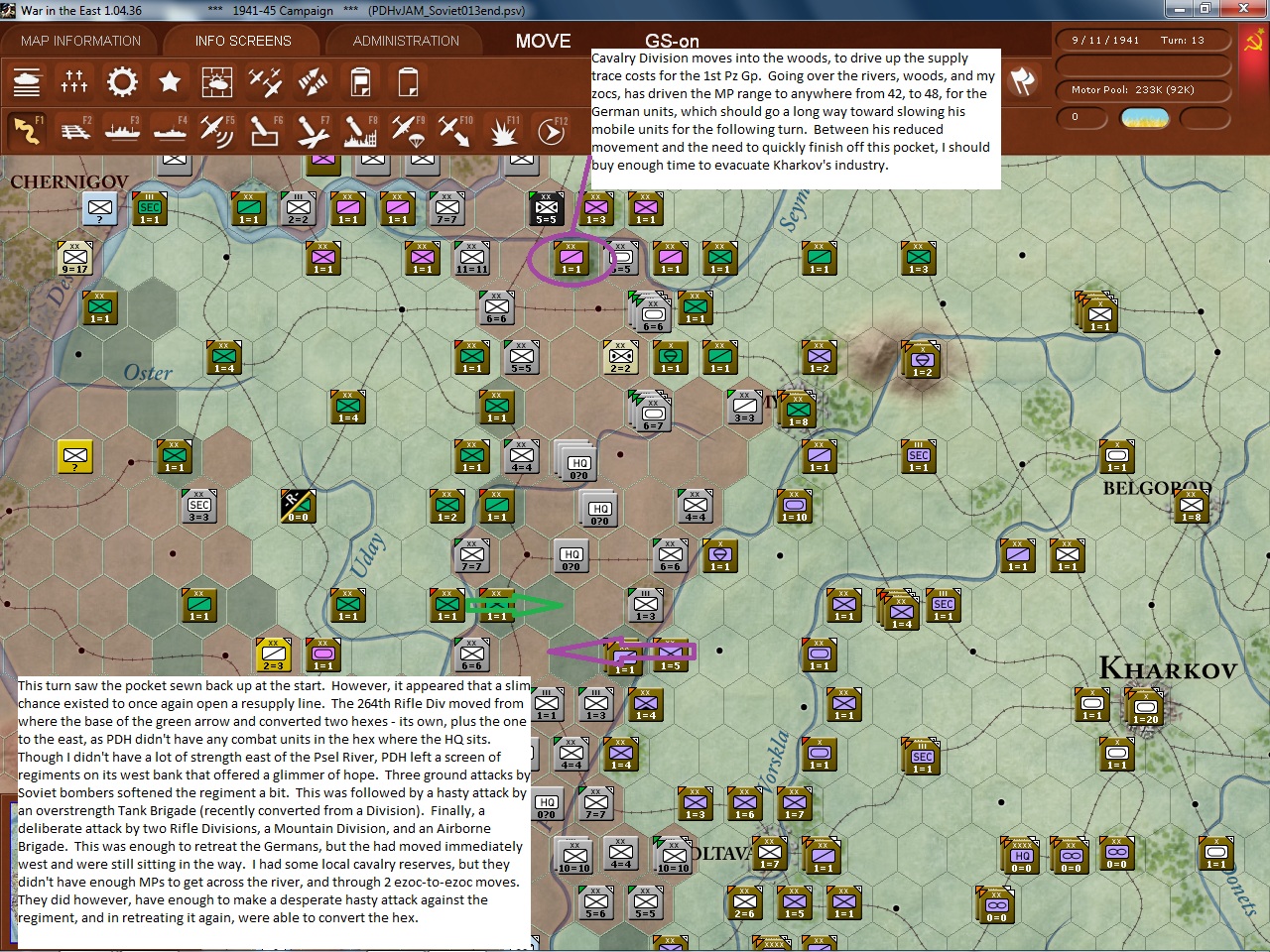Select the 5=6 grey unit counter

595,902
